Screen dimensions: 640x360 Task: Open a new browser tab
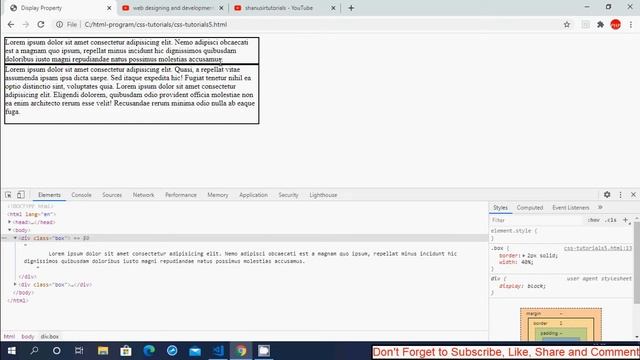point(351,8)
